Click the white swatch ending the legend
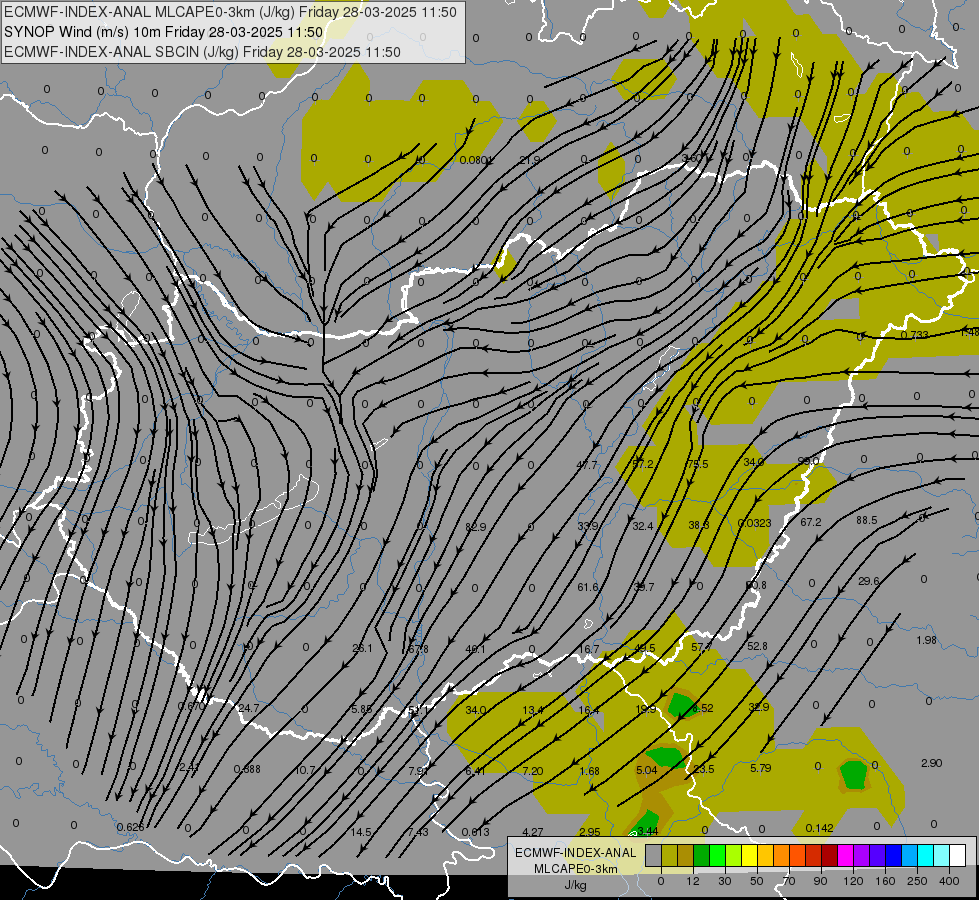This screenshot has width=979, height=900. click(x=958, y=855)
